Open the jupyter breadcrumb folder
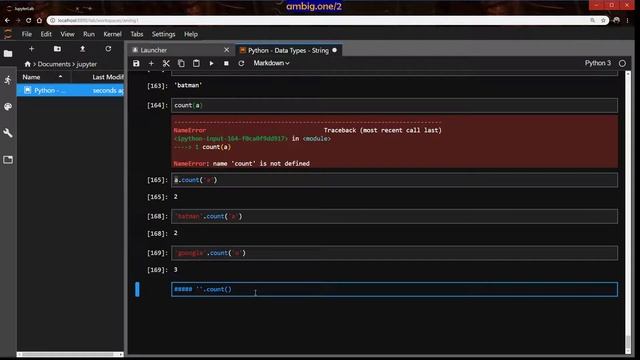The height and width of the screenshot is (360, 640). tap(87, 64)
